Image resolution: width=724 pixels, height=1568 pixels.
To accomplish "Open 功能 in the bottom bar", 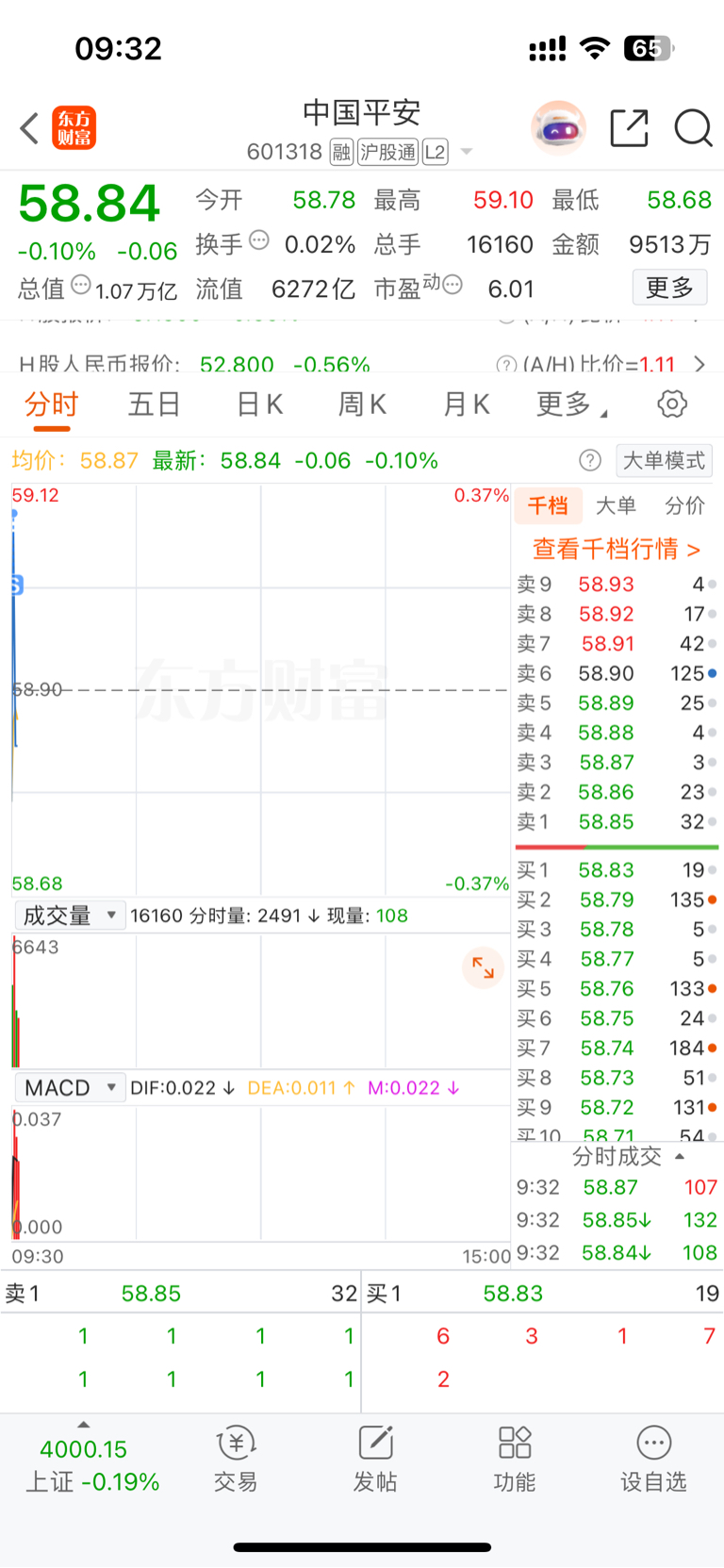I will pos(515,1460).
